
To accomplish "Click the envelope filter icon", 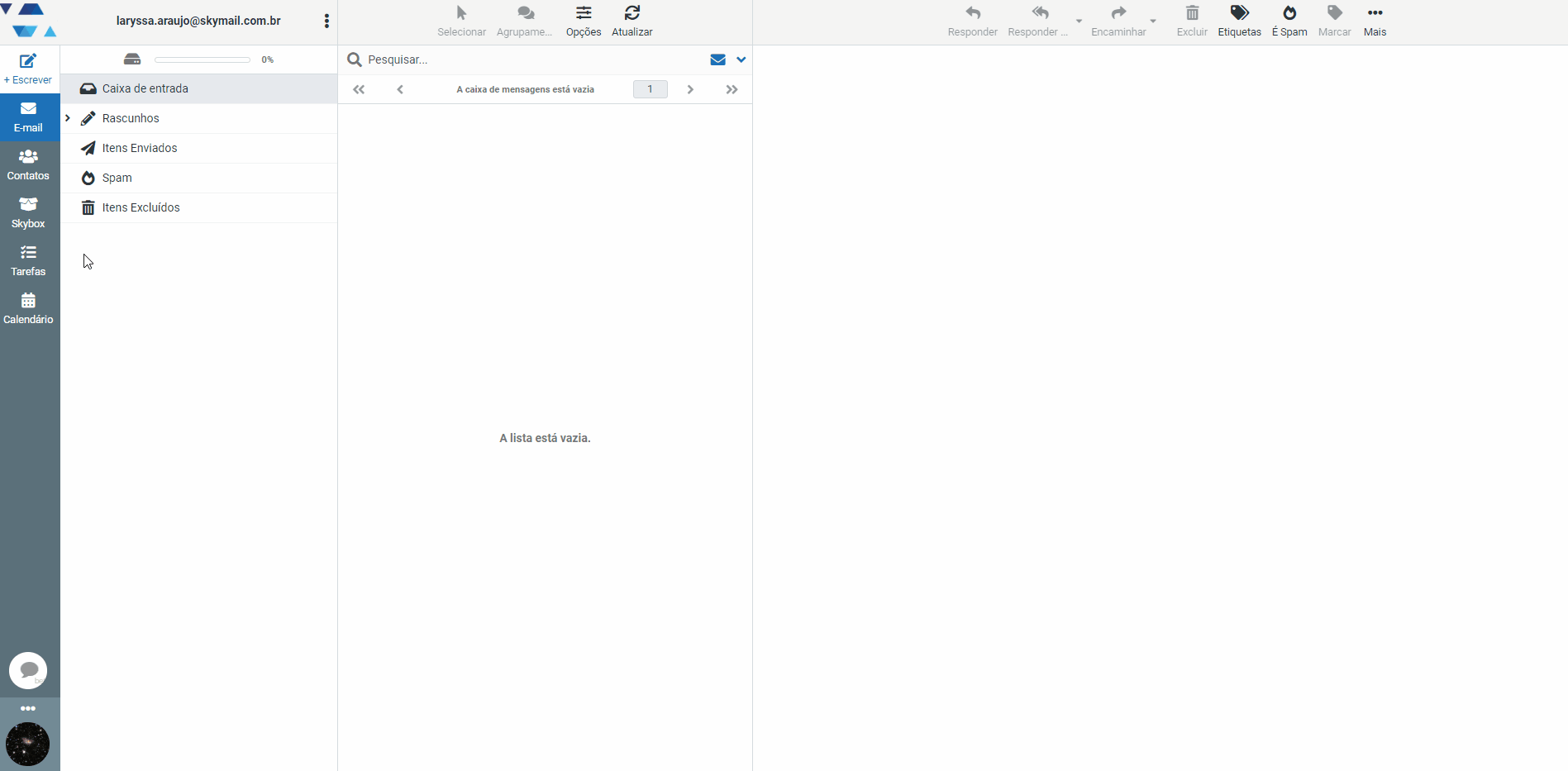I will 717,59.
